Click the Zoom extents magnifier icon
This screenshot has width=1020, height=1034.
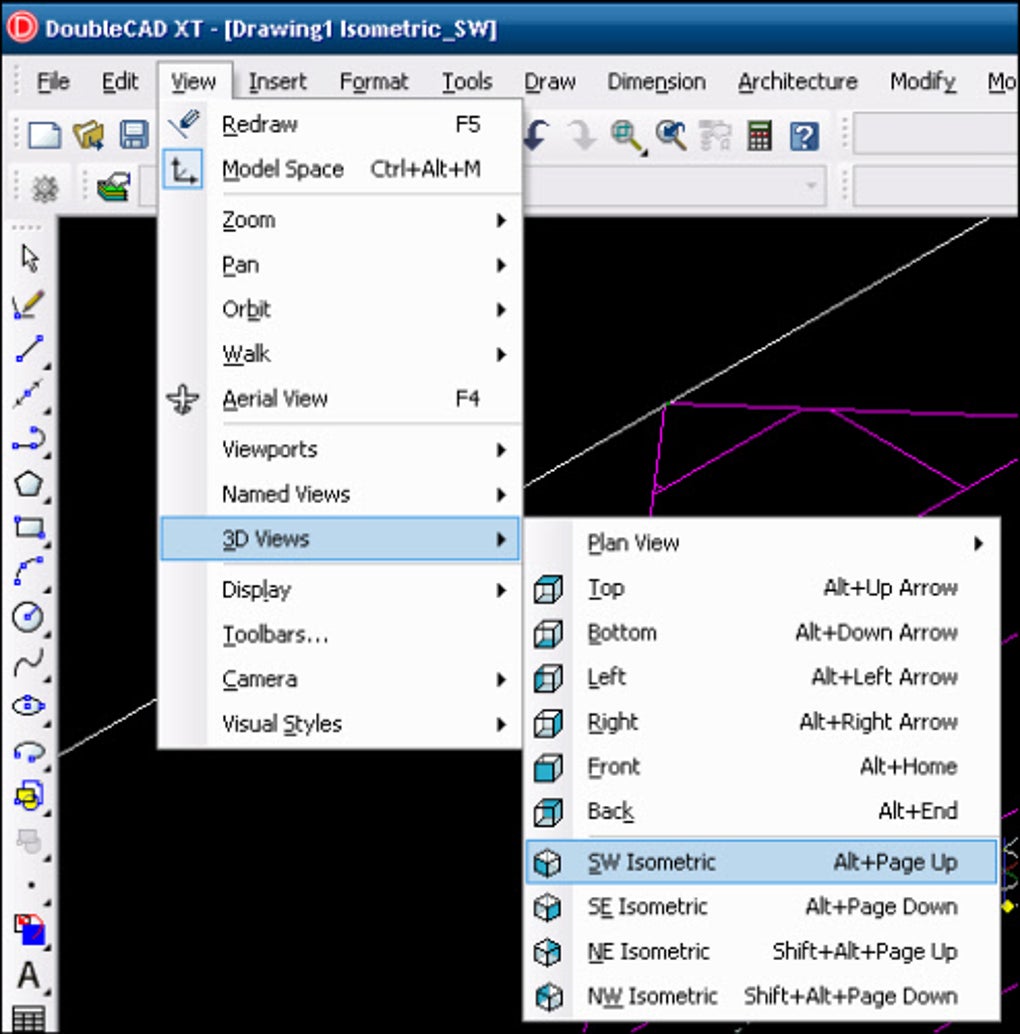tap(671, 135)
